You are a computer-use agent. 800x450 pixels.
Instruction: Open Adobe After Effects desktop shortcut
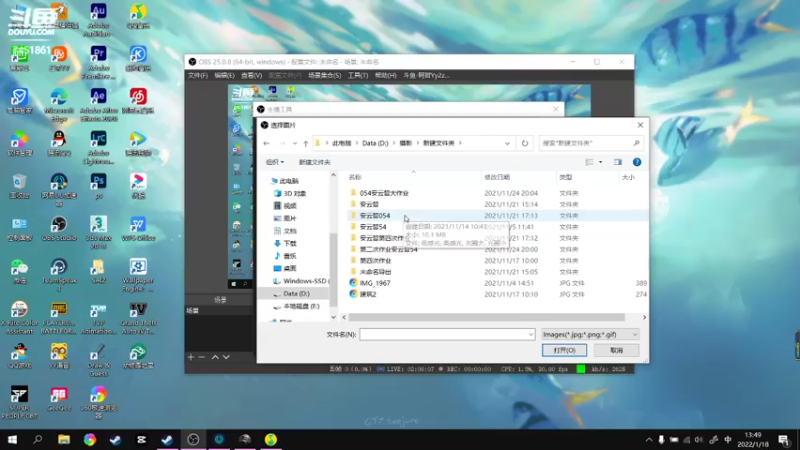click(x=98, y=105)
